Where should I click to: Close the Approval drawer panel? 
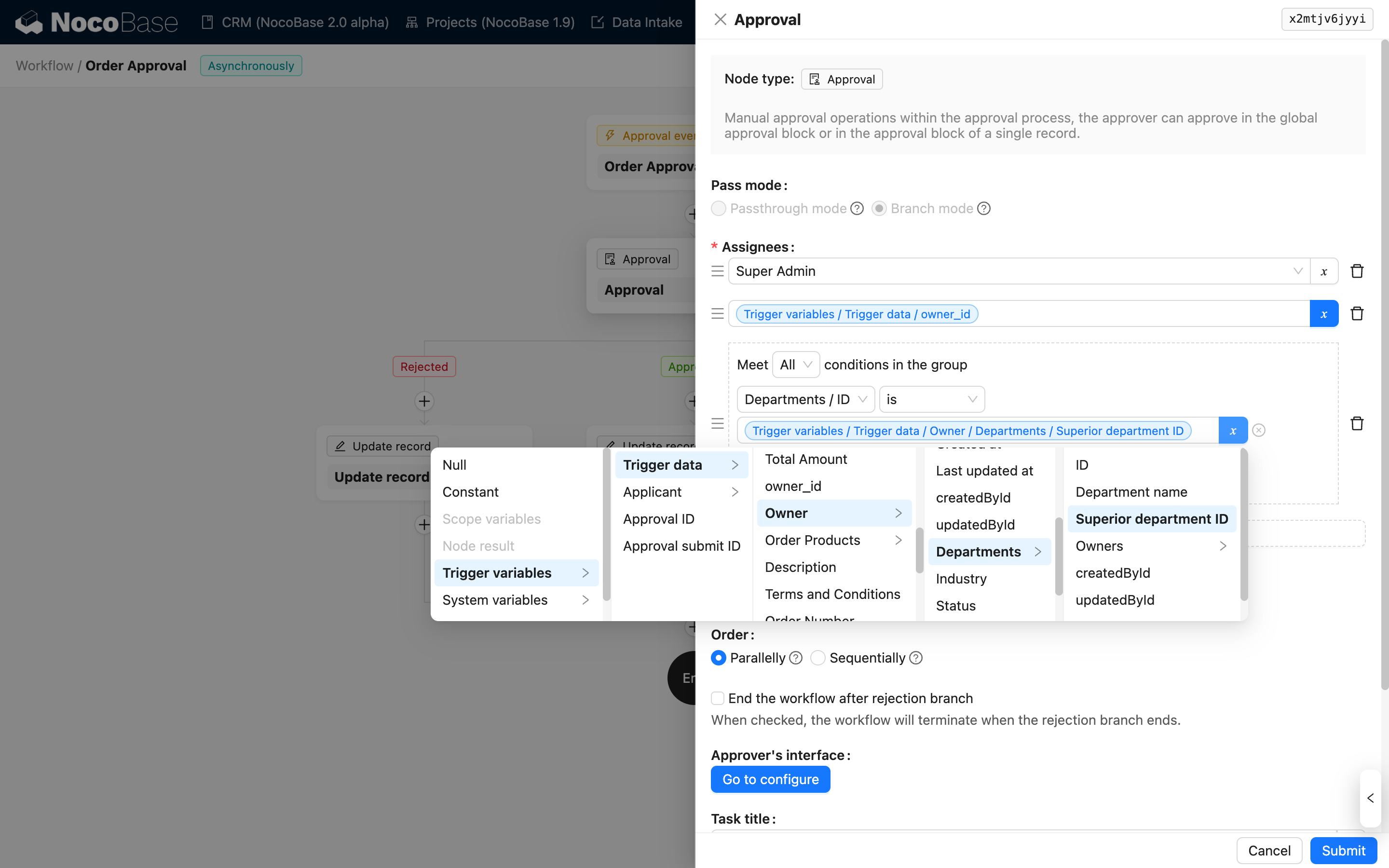click(x=720, y=19)
